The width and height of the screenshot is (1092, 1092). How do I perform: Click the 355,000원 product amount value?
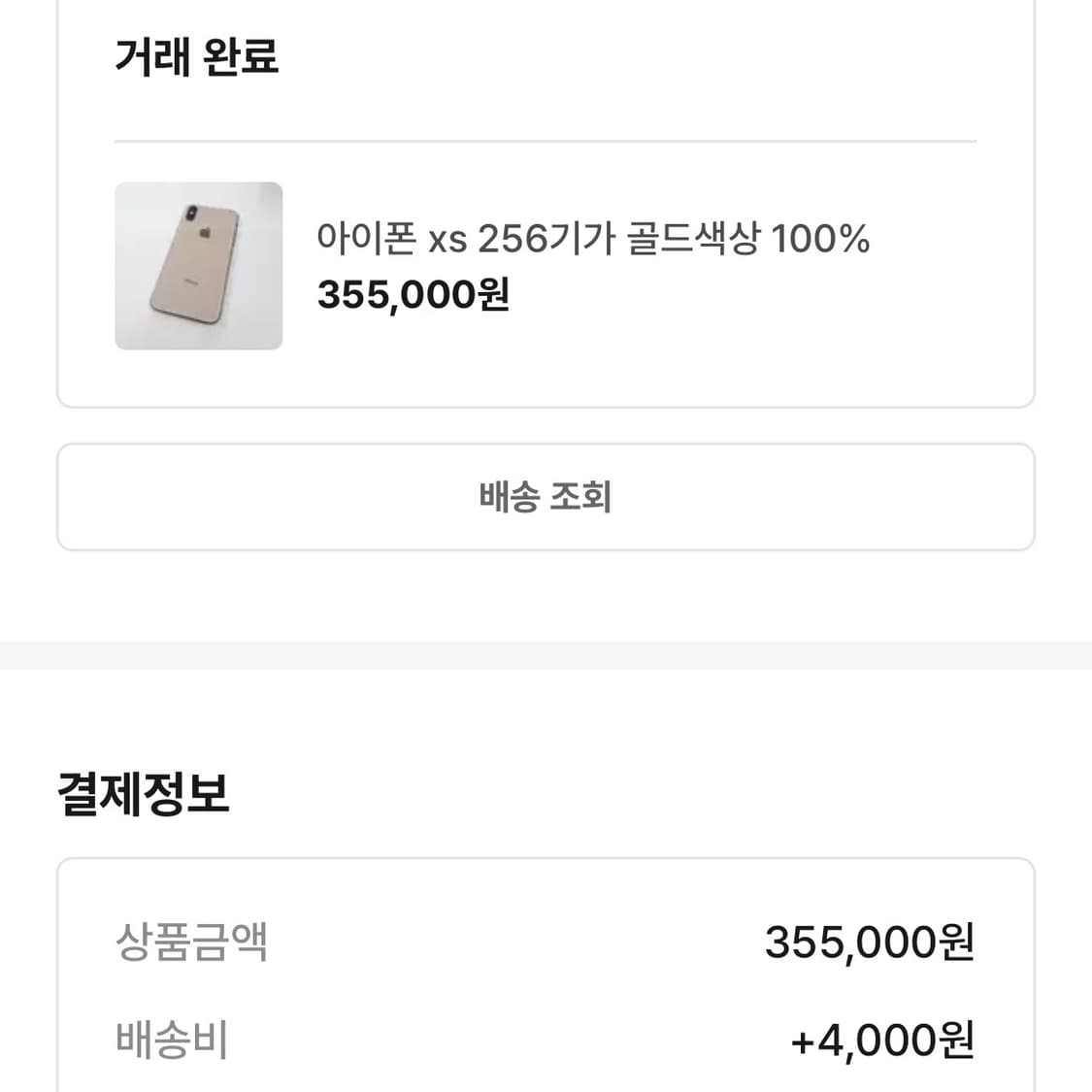[x=868, y=940]
